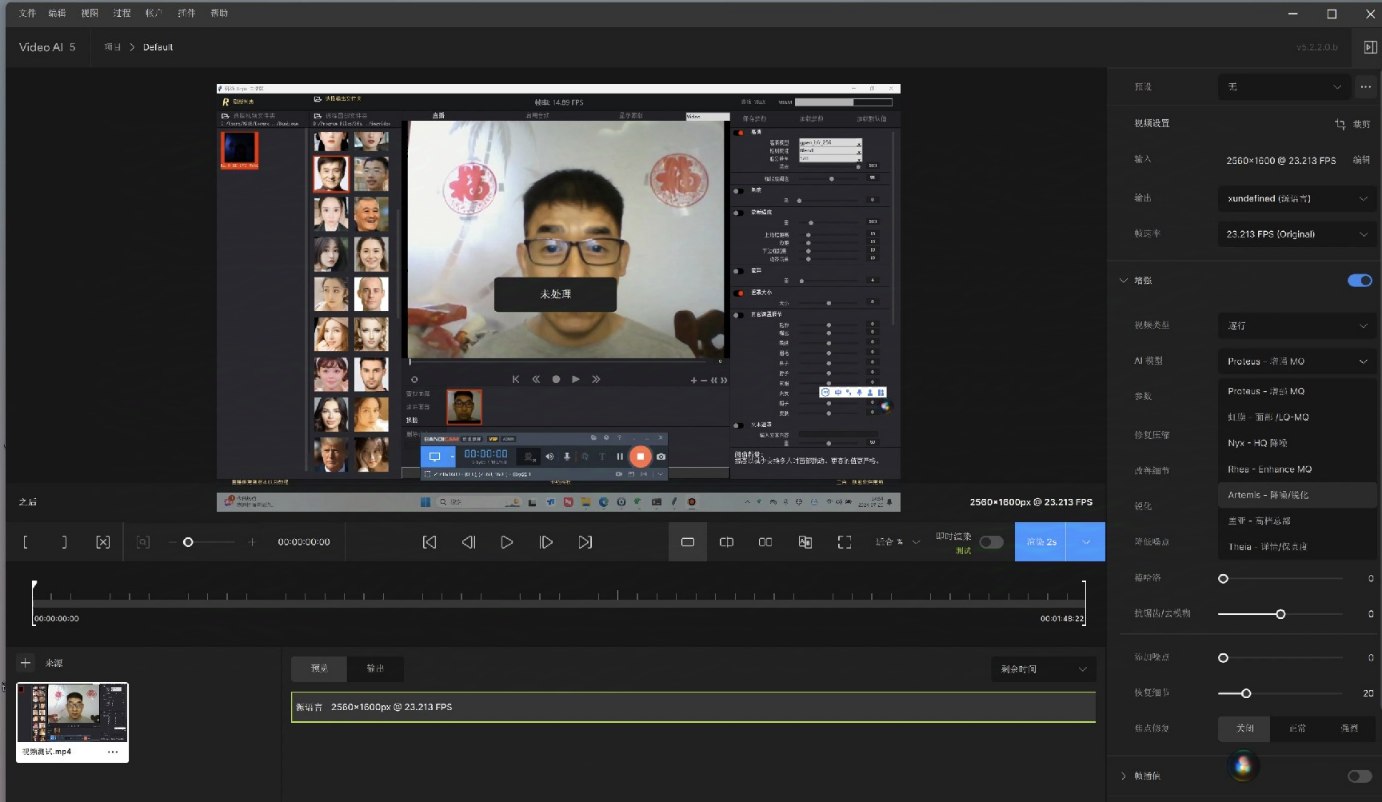This screenshot has height=802, width=1382.
Task: Toggle the 增强 enhancement switch off
Action: (1360, 280)
